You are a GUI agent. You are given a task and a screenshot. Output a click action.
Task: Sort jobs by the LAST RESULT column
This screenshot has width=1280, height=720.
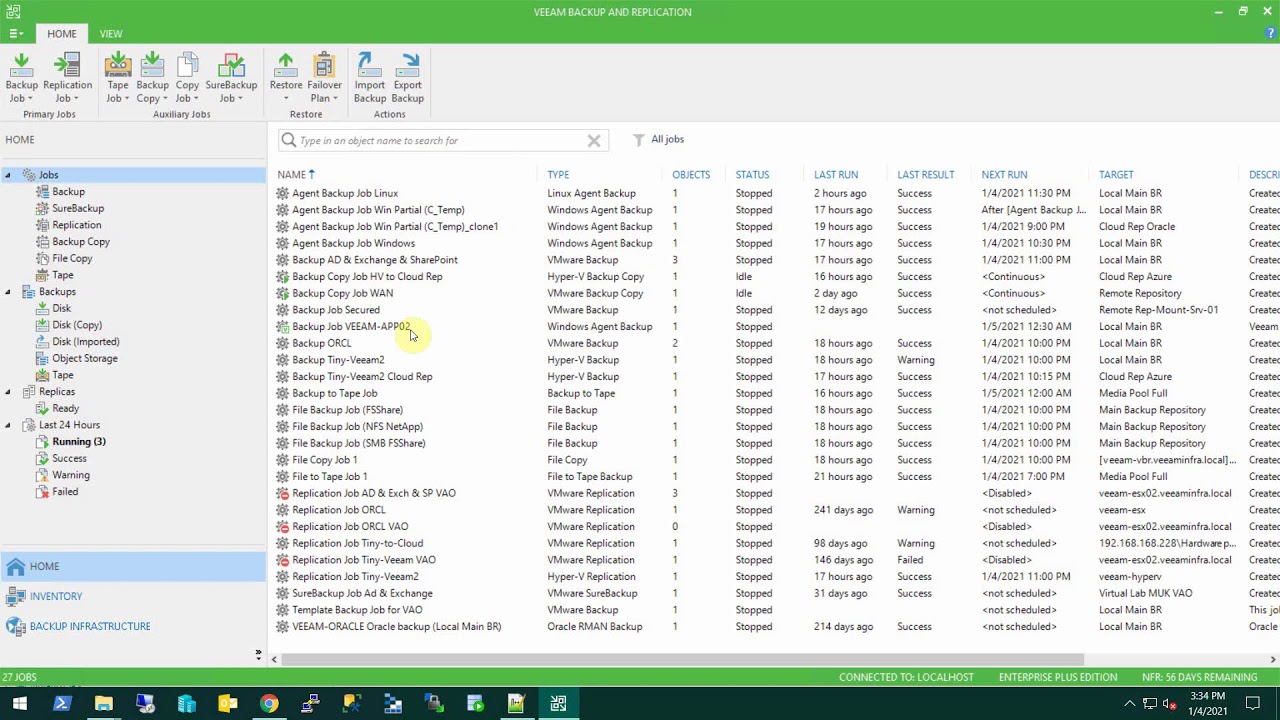(x=926, y=175)
